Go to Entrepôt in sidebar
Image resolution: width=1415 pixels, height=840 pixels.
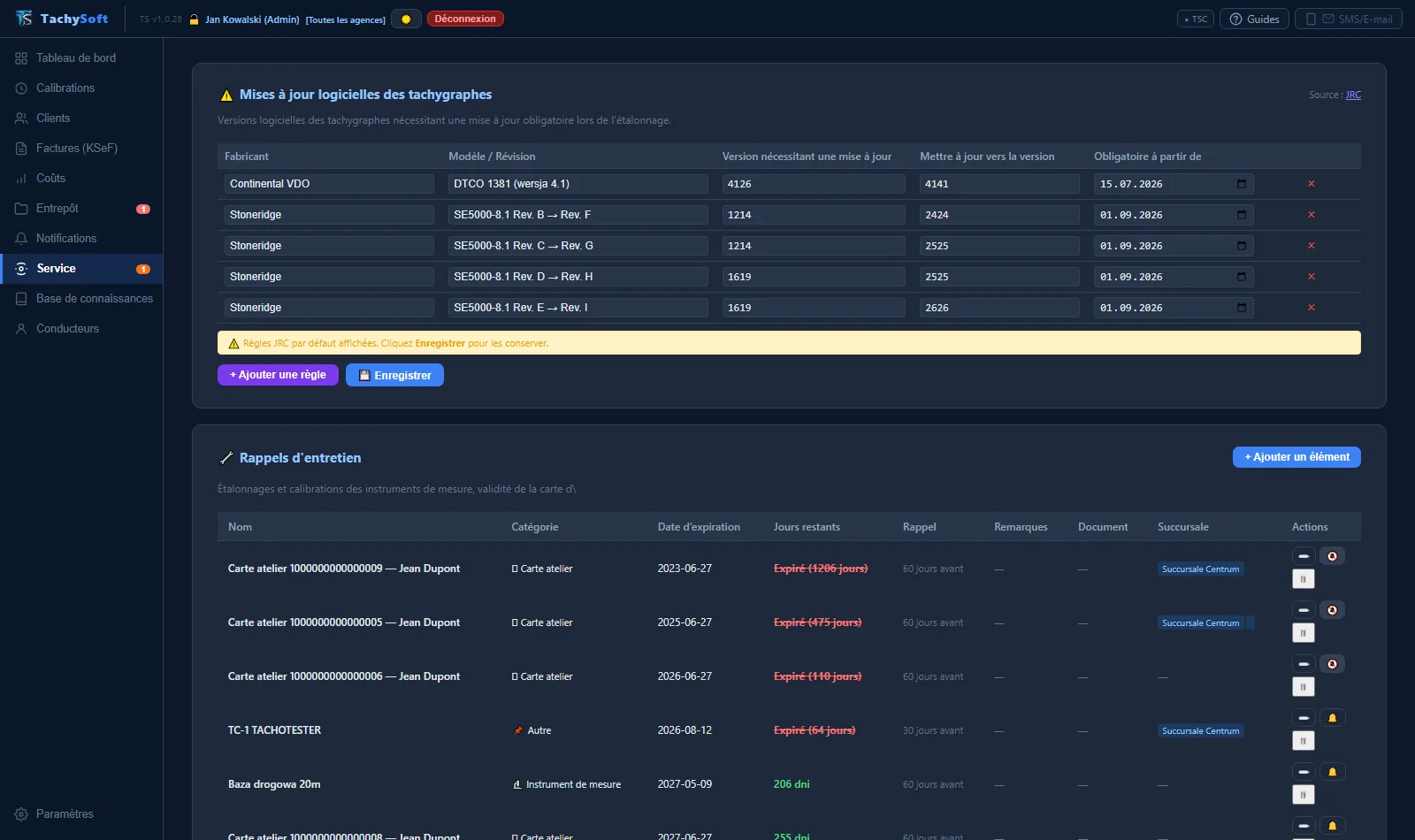(x=57, y=208)
